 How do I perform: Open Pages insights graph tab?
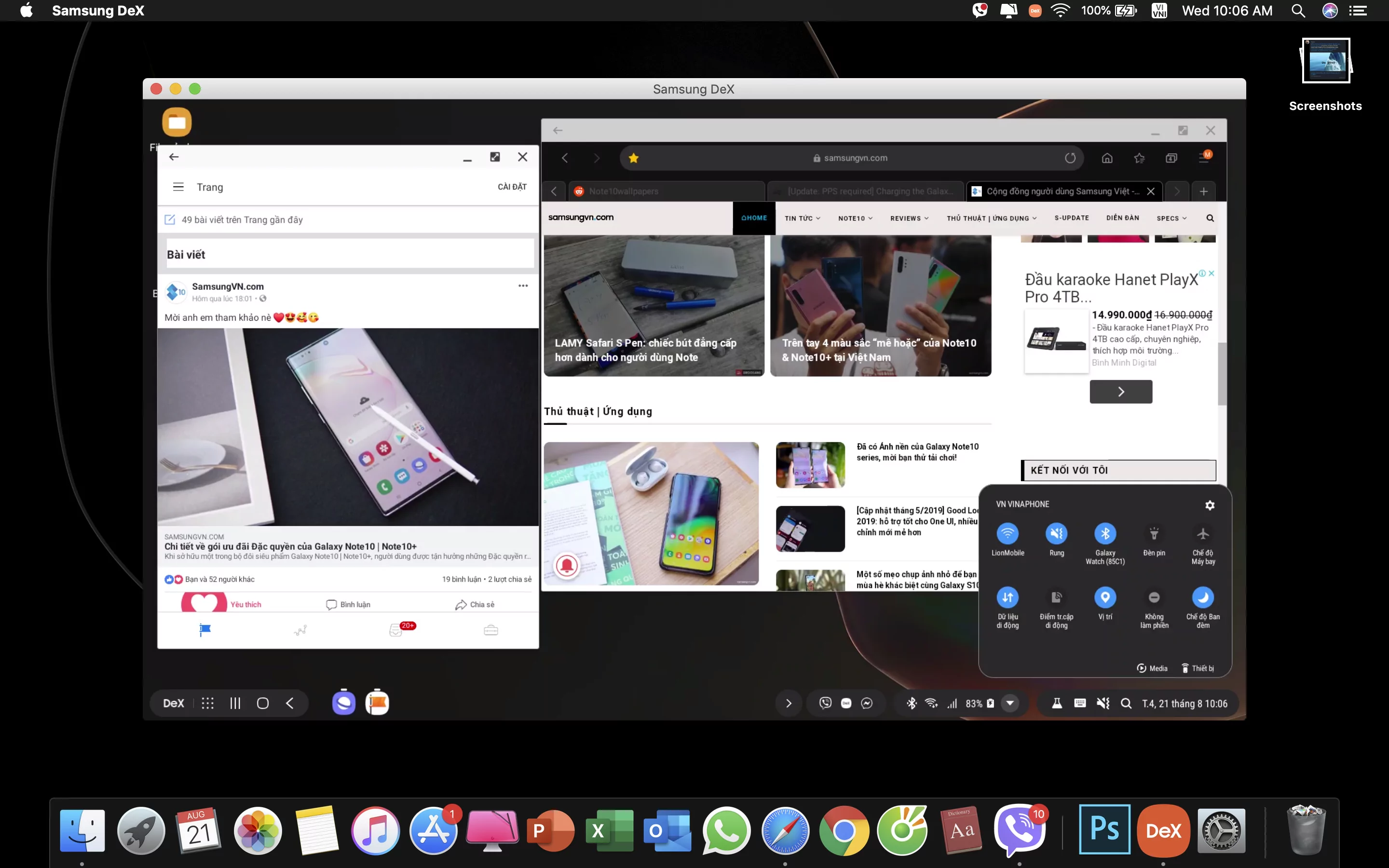coord(300,630)
